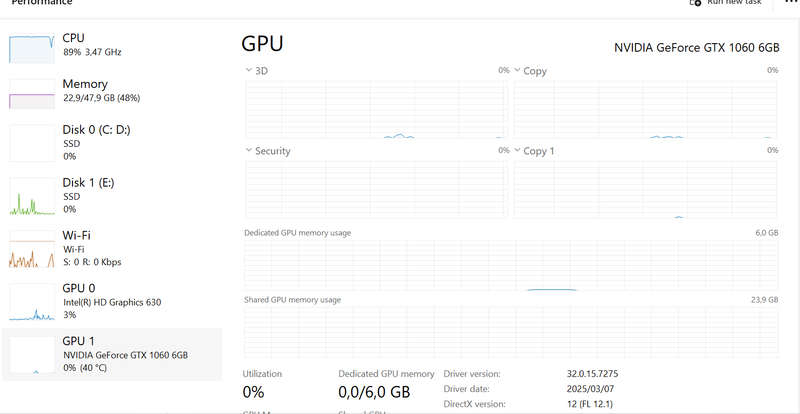800x414 pixels.
Task: Click Disk 1 green activity graph
Action: coord(32,197)
